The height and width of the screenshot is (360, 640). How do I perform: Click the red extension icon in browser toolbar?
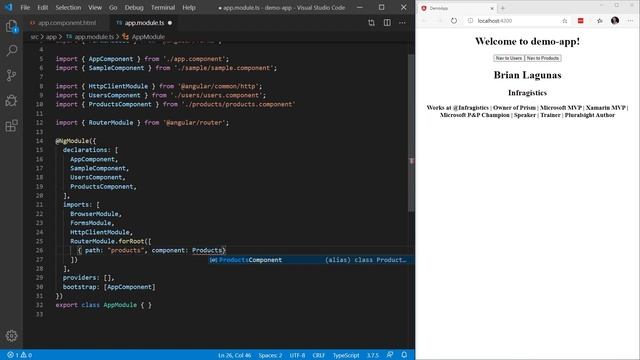(x=580, y=21)
